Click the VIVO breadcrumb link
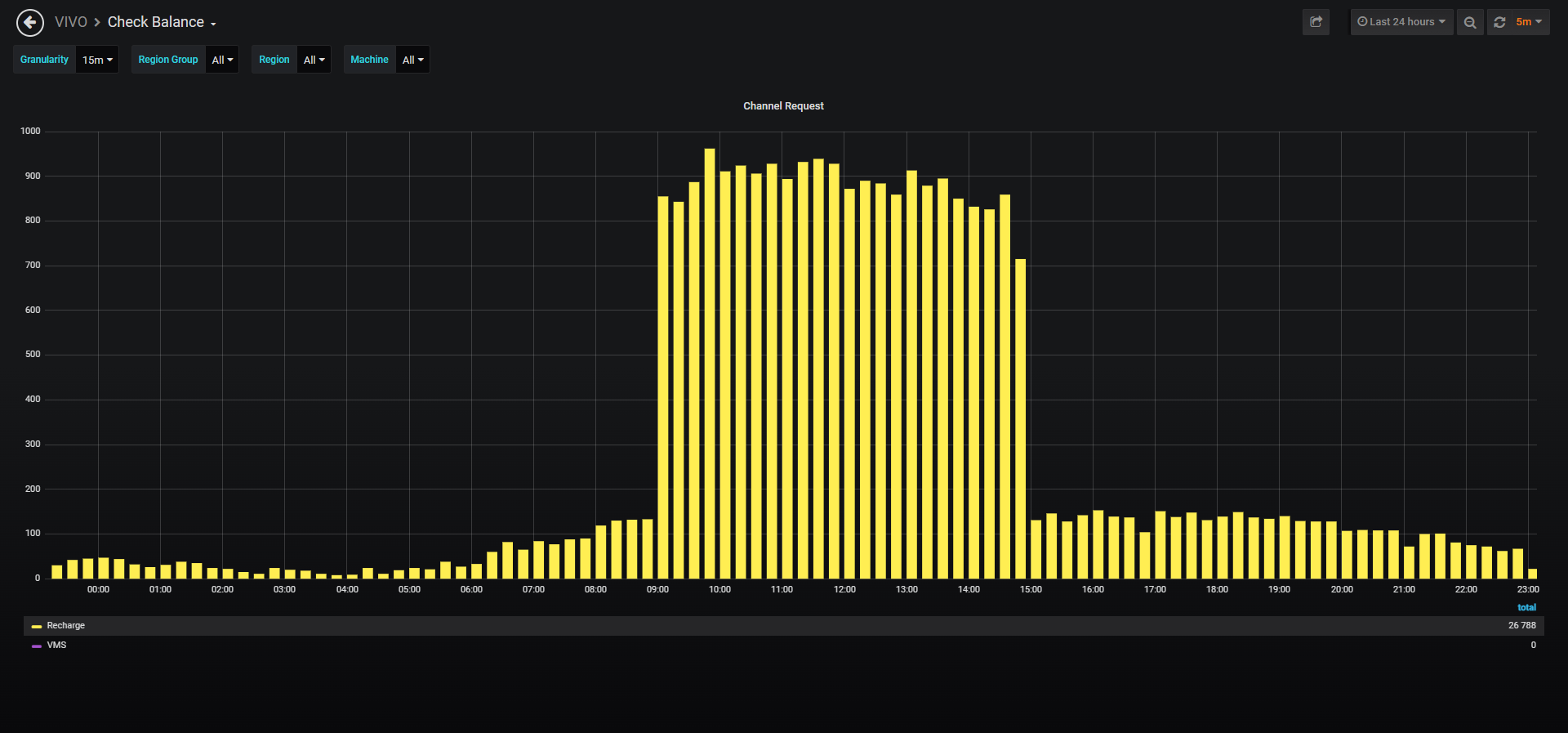 (x=71, y=22)
